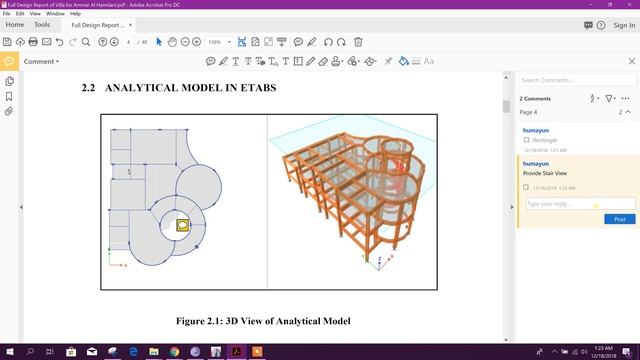Click the Post reply button
The height and width of the screenshot is (360, 640).
coord(620,219)
